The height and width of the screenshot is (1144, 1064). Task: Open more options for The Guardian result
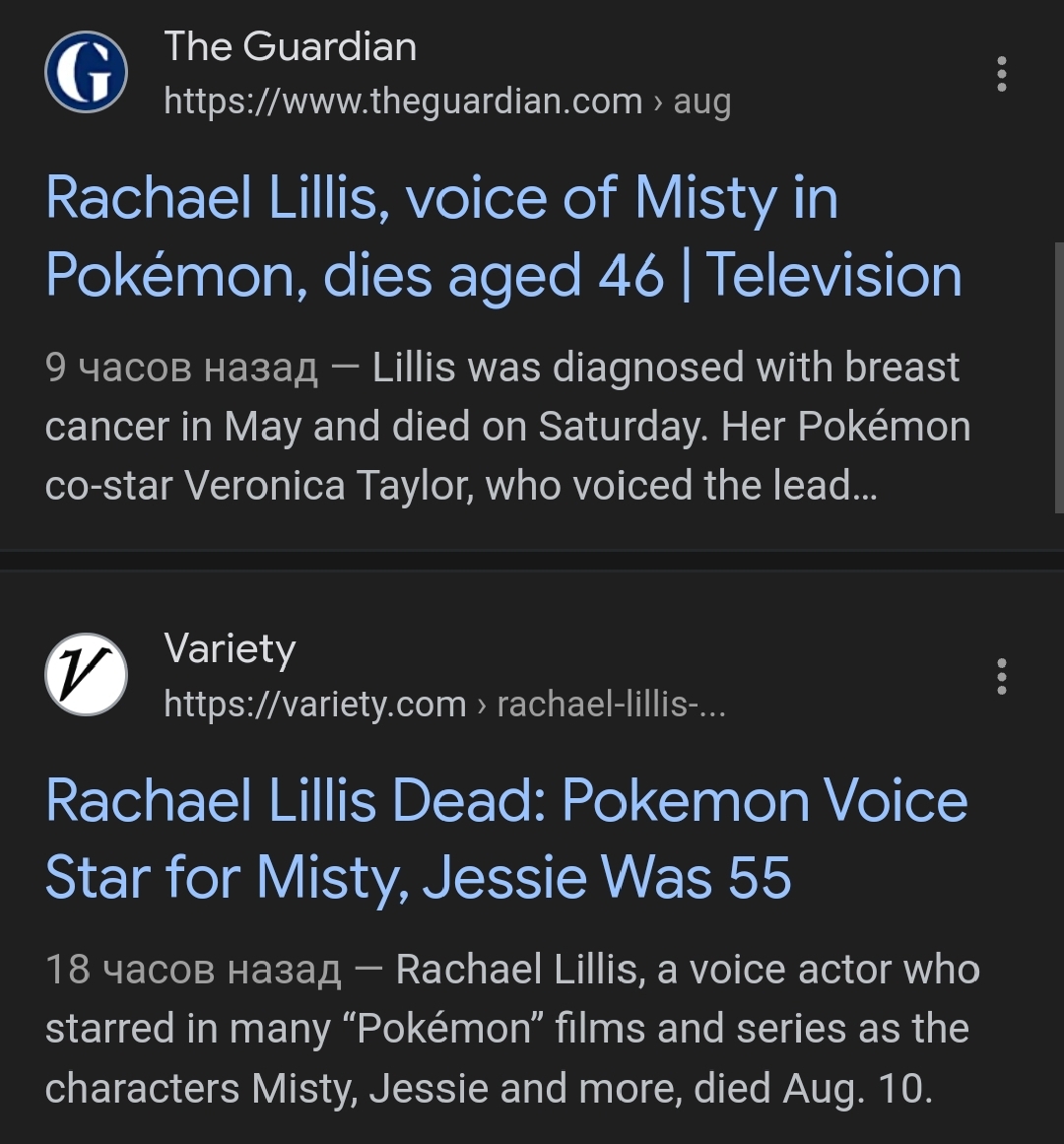1001,74
